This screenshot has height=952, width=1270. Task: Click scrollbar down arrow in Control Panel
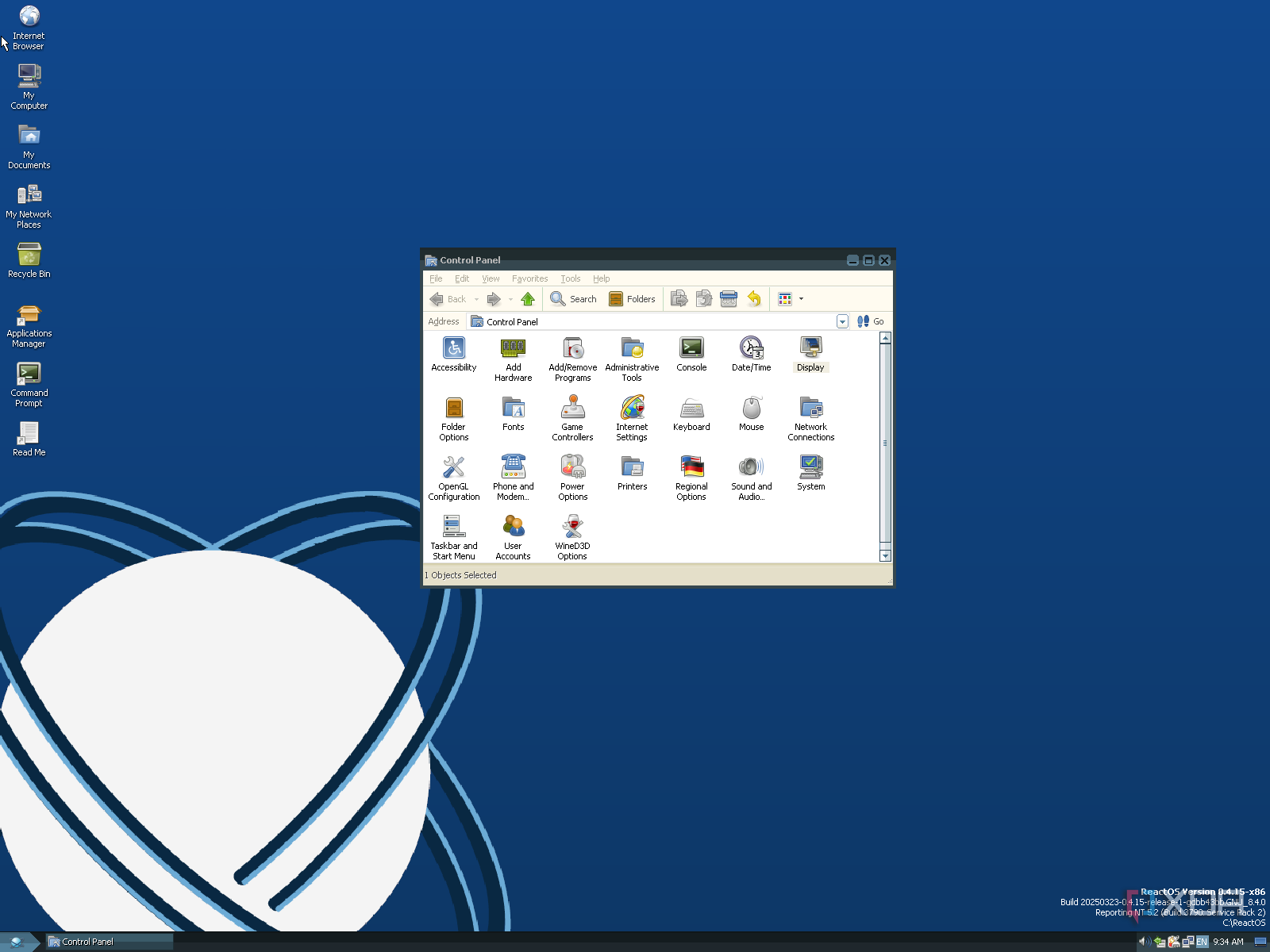[x=885, y=556]
